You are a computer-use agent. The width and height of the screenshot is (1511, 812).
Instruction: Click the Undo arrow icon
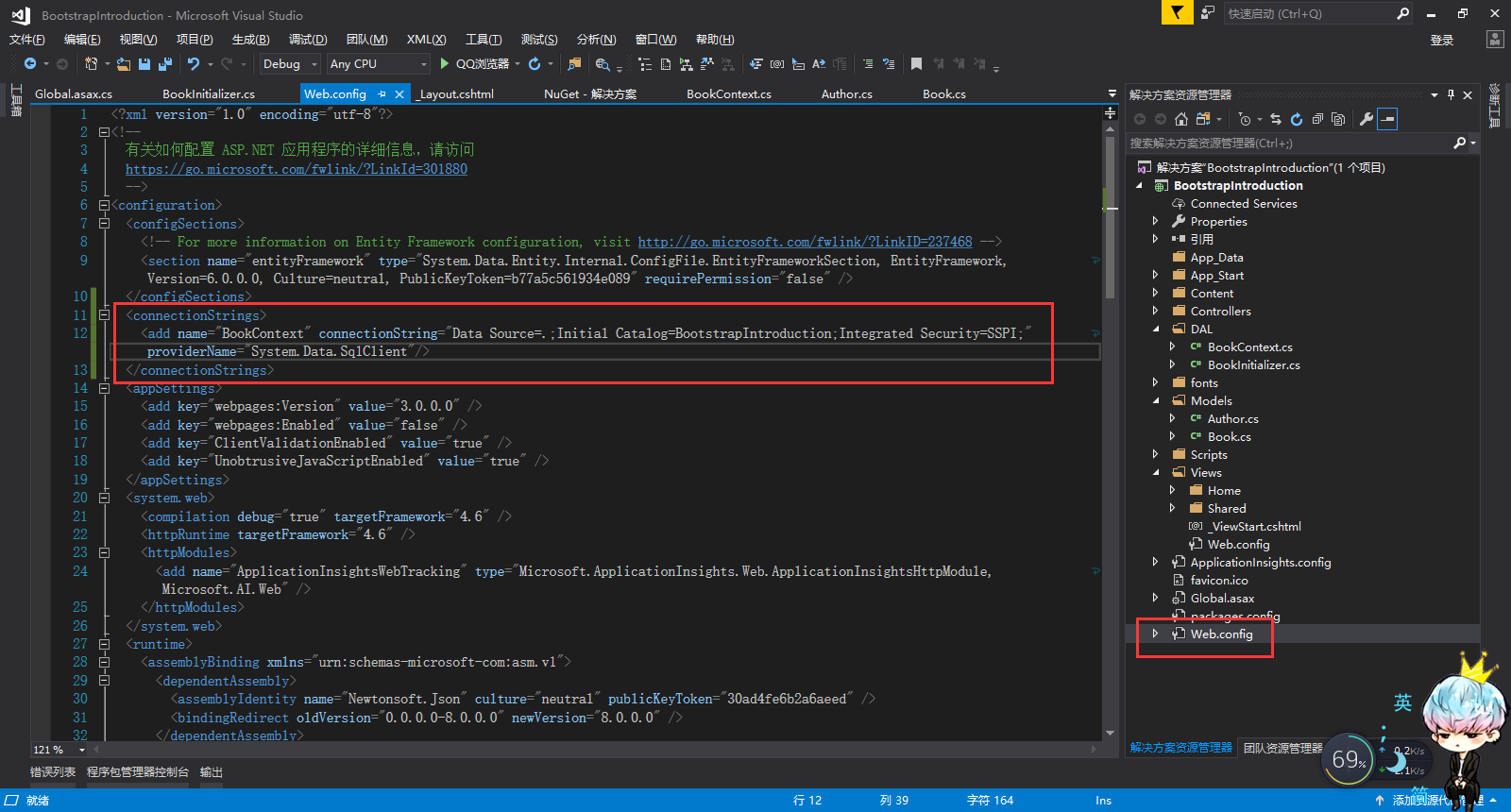[194, 64]
